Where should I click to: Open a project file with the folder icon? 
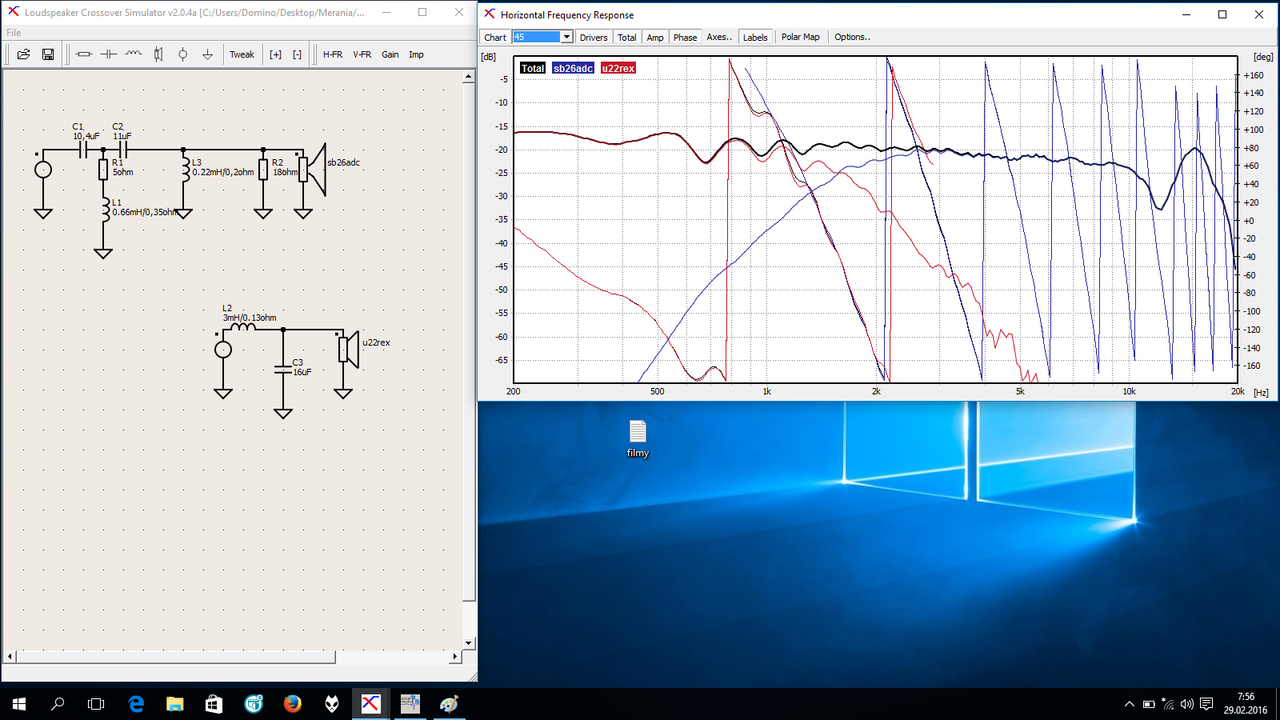23,54
